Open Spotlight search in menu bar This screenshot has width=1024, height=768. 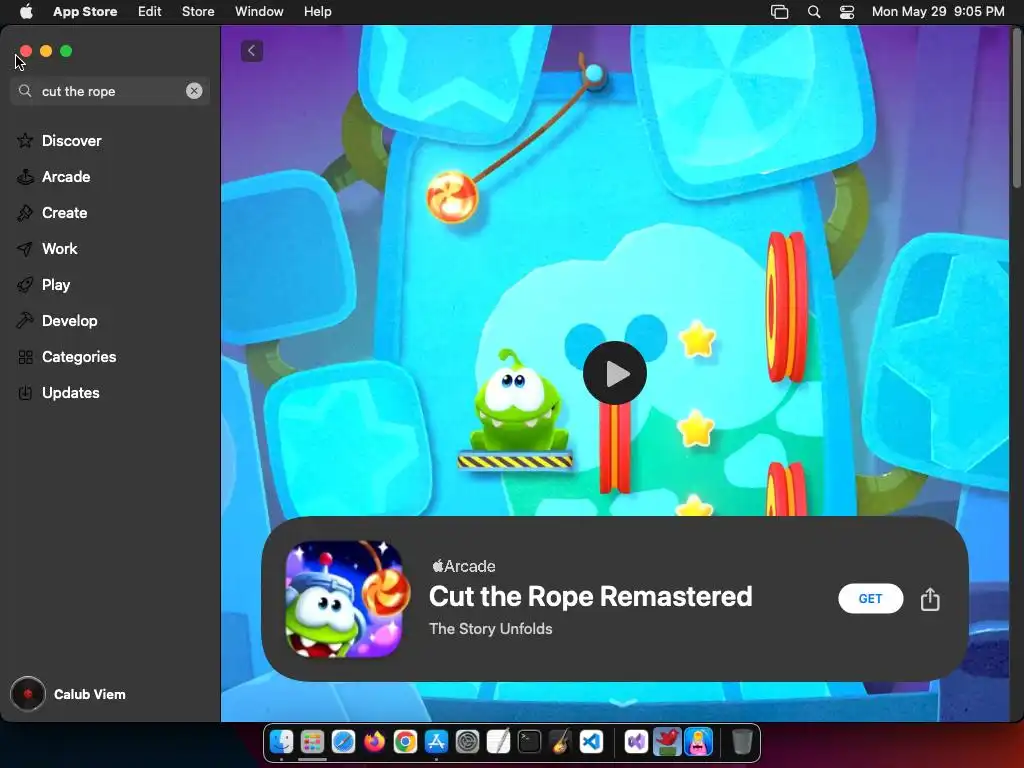point(814,12)
